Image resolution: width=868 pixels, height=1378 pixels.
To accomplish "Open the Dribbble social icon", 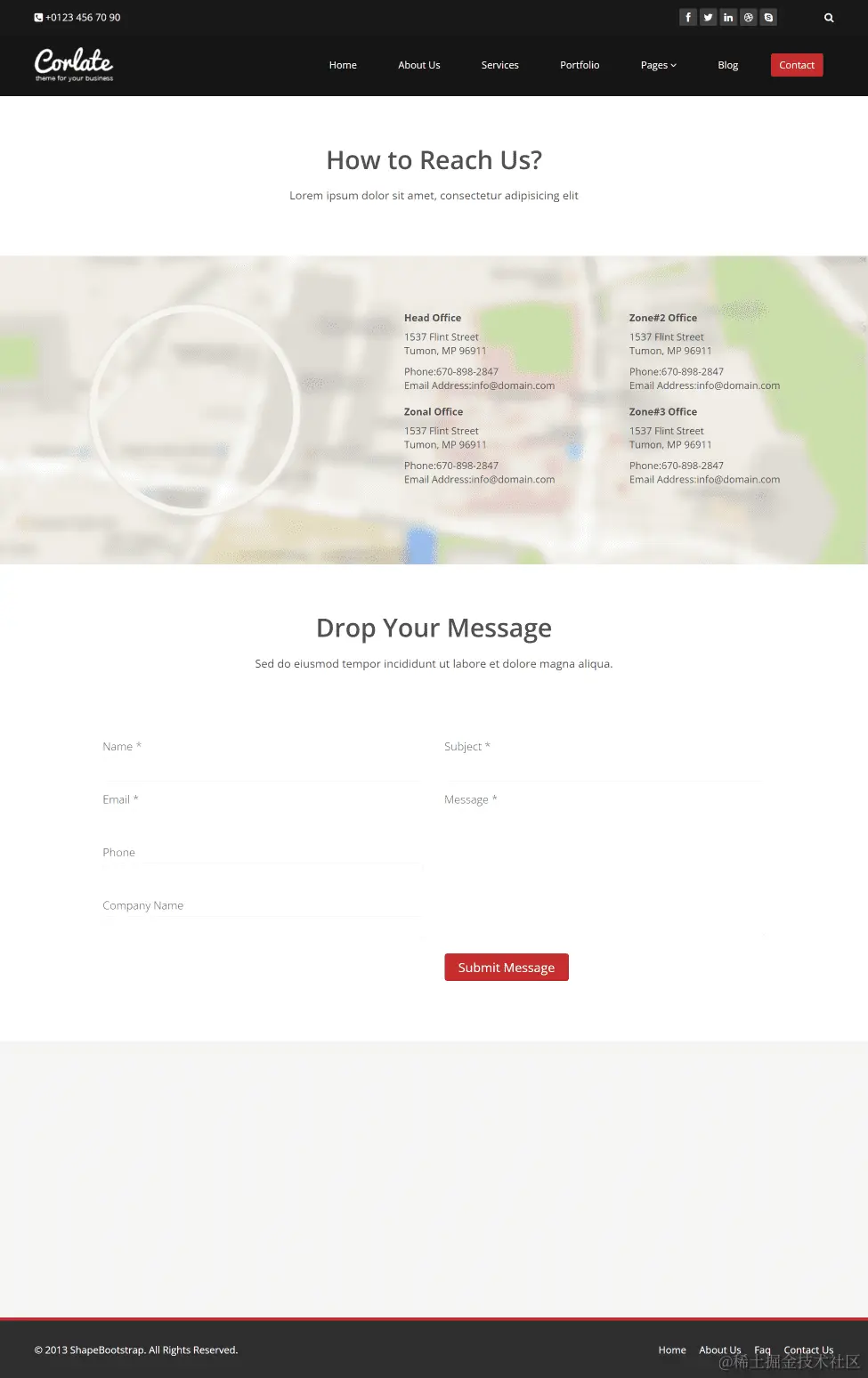I will click(x=749, y=17).
